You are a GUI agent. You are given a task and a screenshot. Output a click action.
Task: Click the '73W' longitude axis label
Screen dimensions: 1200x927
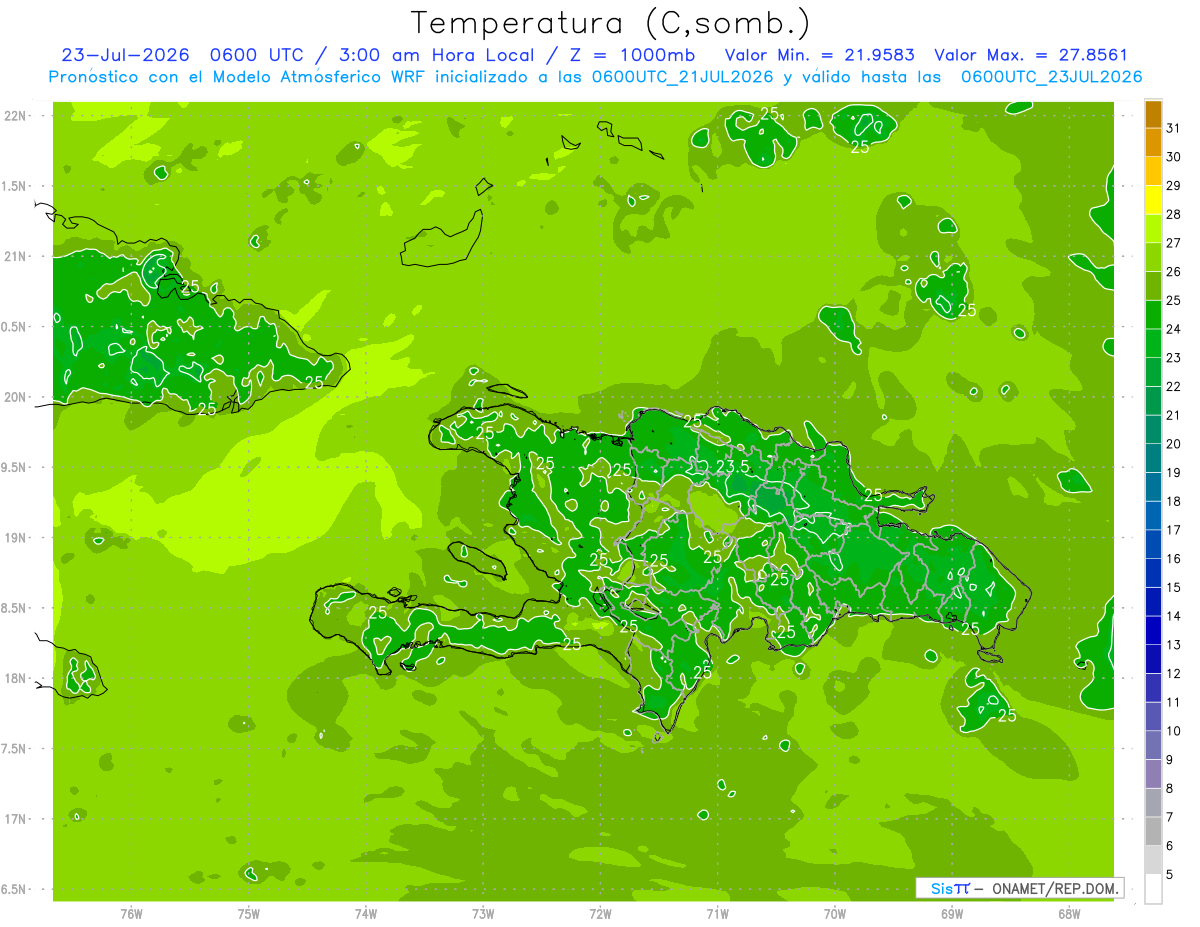[483, 914]
